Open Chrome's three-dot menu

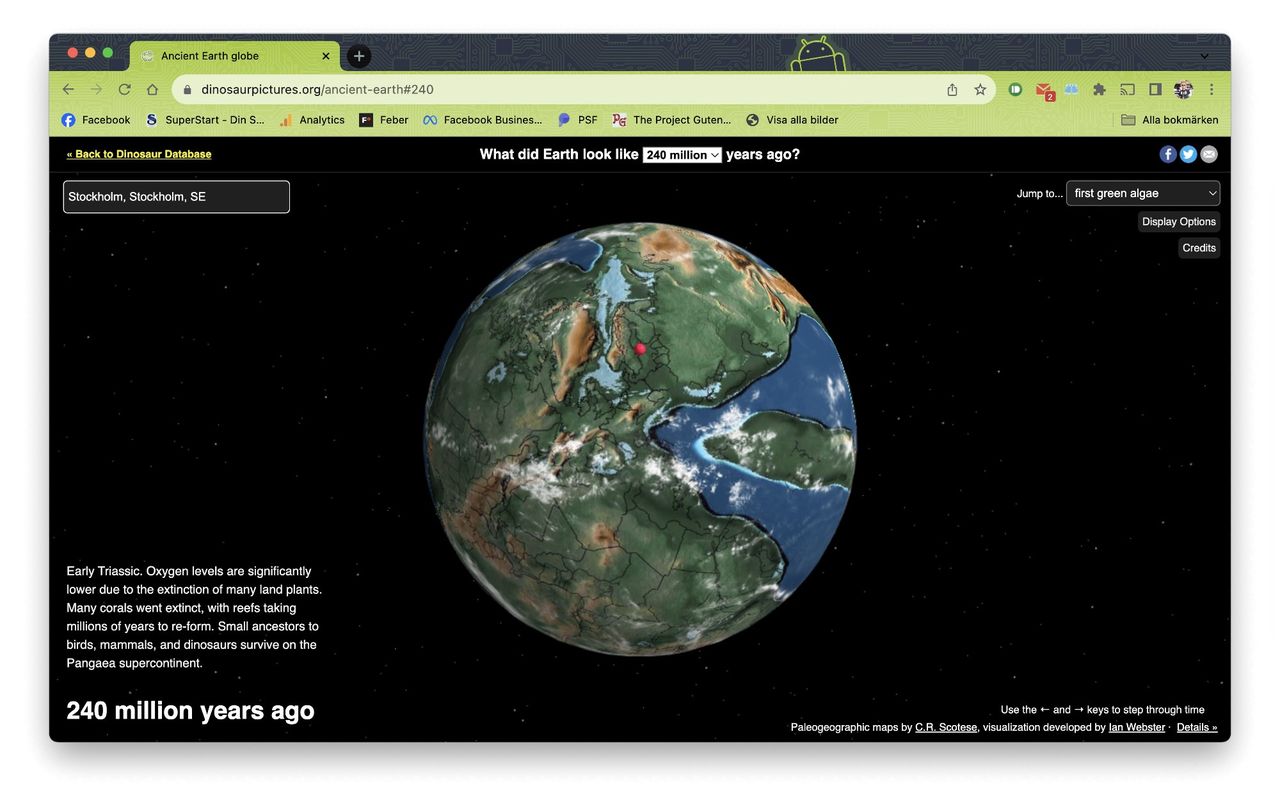(1211, 89)
